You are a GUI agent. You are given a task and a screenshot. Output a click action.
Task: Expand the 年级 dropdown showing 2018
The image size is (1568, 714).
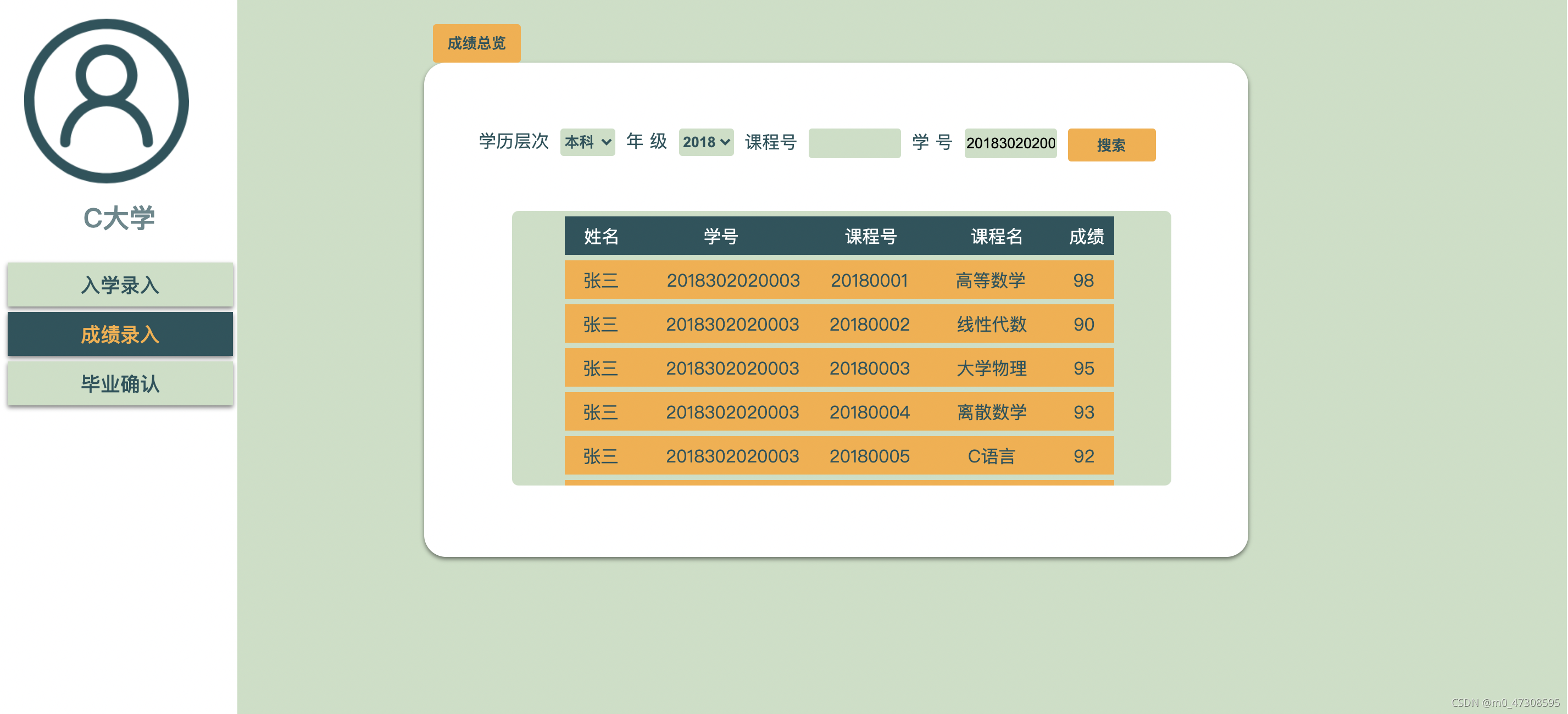pos(705,142)
